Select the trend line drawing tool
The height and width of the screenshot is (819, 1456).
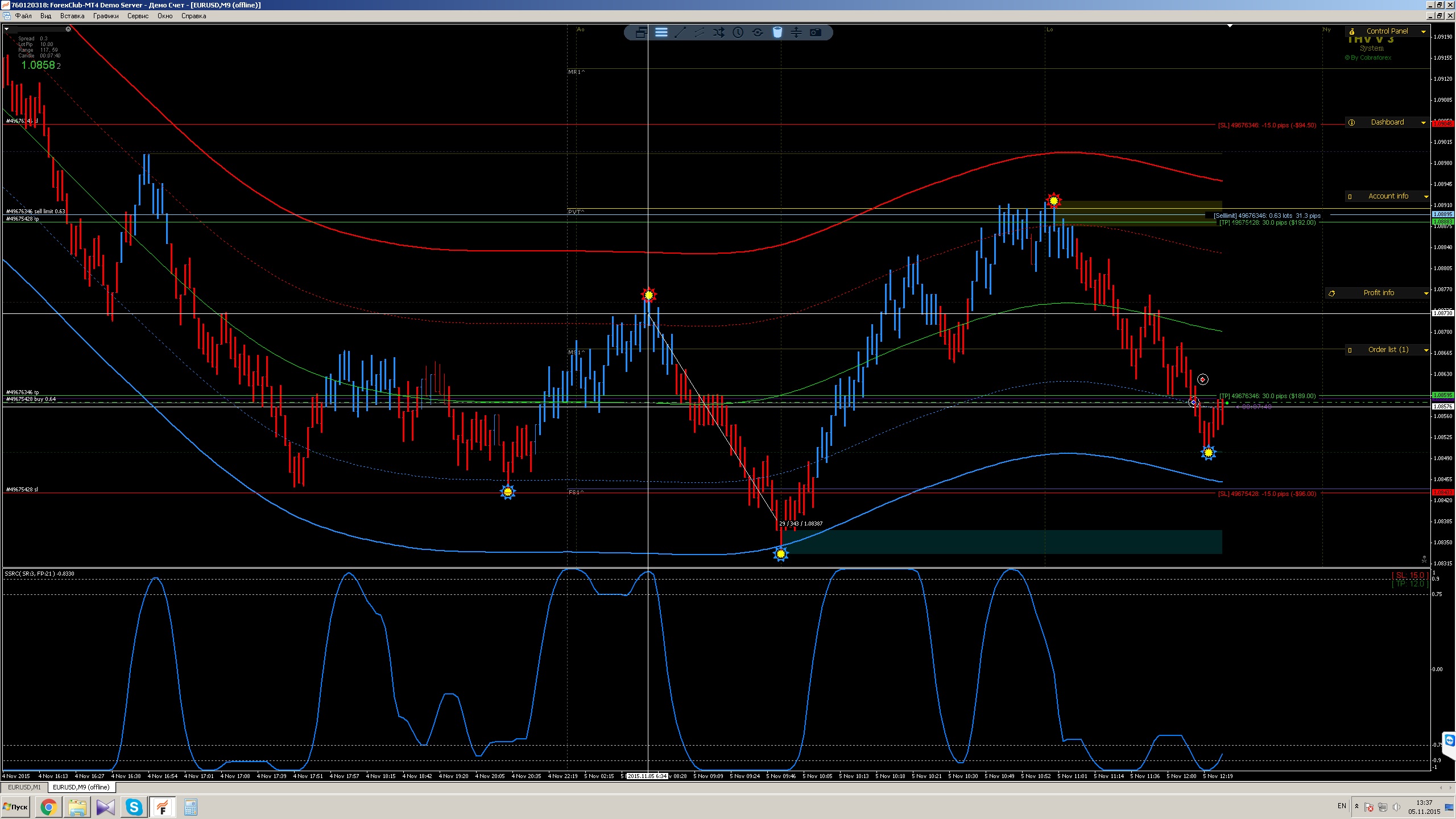[x=680, y=32]
